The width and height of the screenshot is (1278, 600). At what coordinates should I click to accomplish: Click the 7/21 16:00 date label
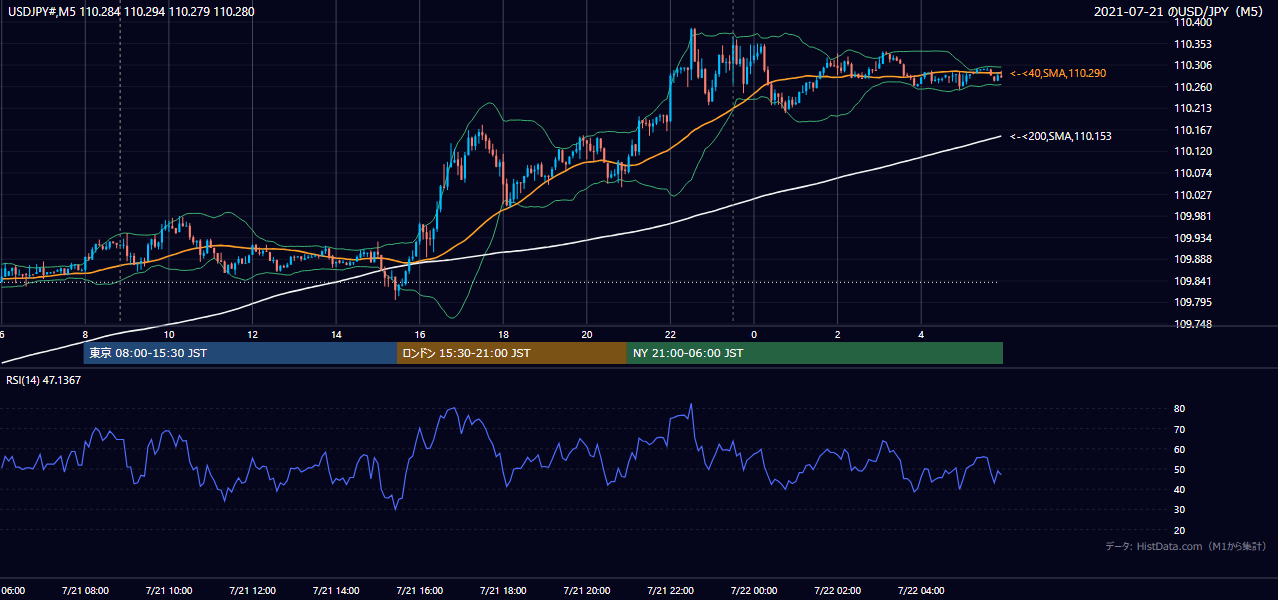coord(419,591)
